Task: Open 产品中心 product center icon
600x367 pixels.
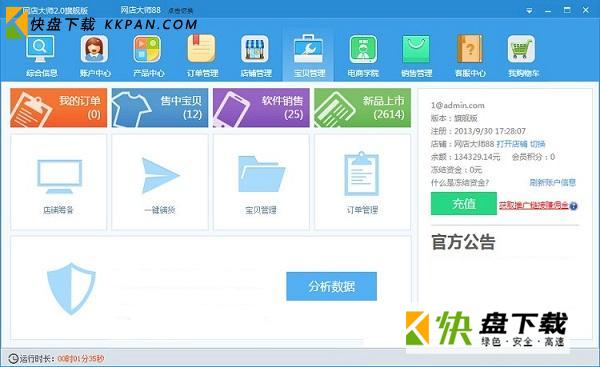Action: 148,49
